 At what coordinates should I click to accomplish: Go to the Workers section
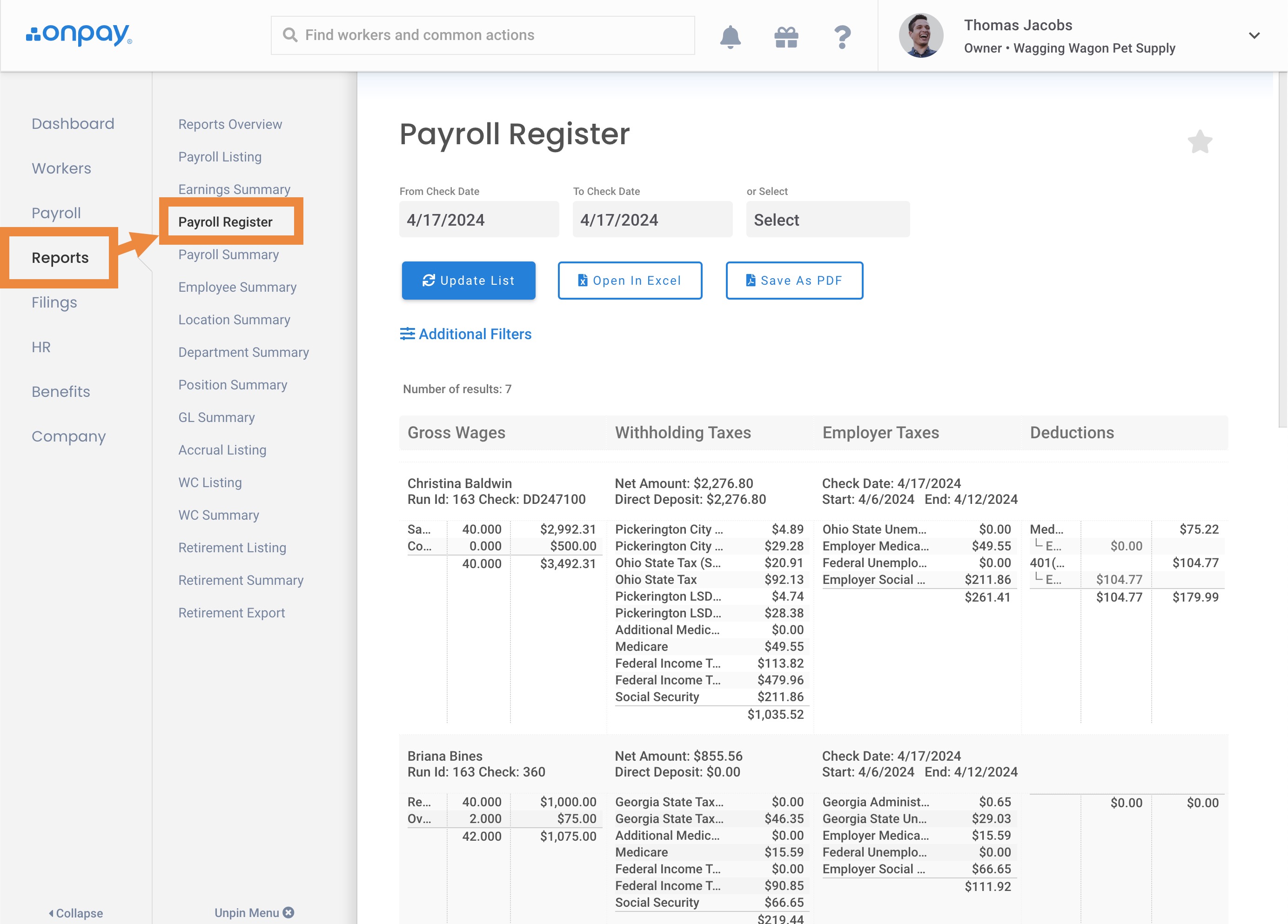point(61,168)
